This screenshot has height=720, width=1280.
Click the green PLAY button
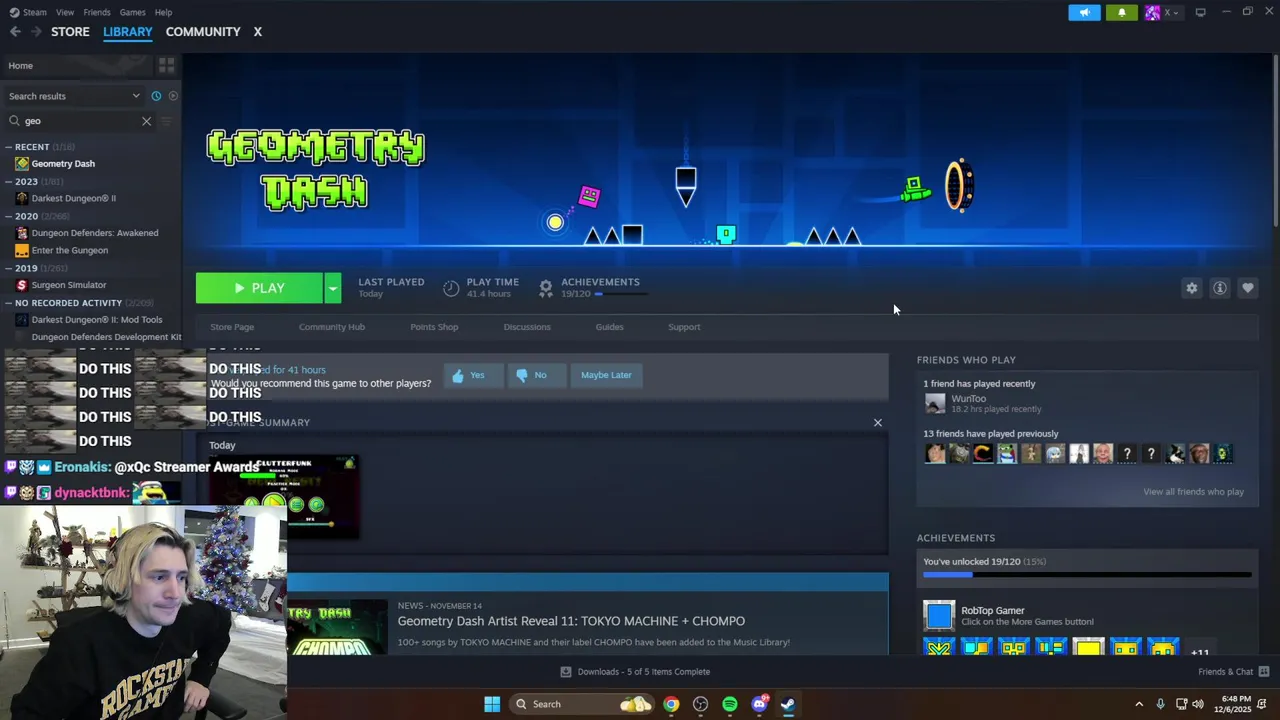pyautogui.click(x=259, y=288)
